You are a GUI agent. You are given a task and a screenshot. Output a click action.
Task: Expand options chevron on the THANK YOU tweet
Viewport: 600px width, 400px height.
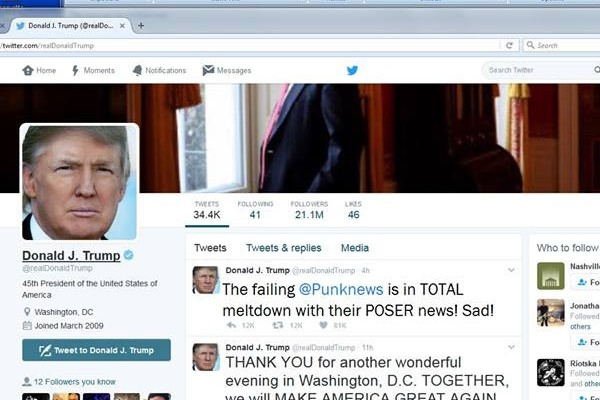coord(511,348)
